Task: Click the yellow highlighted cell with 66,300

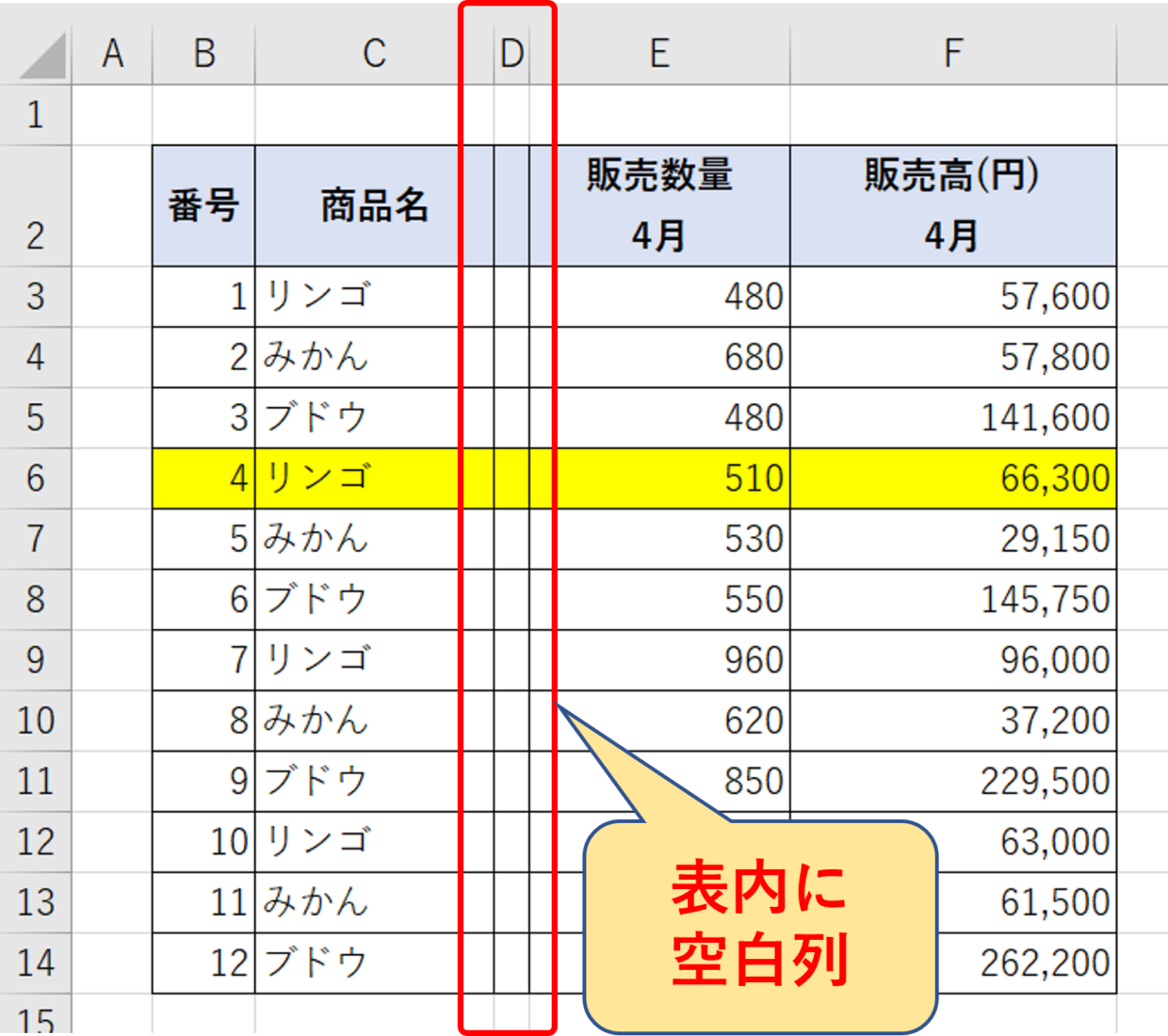Action: (x=952, y=478)
